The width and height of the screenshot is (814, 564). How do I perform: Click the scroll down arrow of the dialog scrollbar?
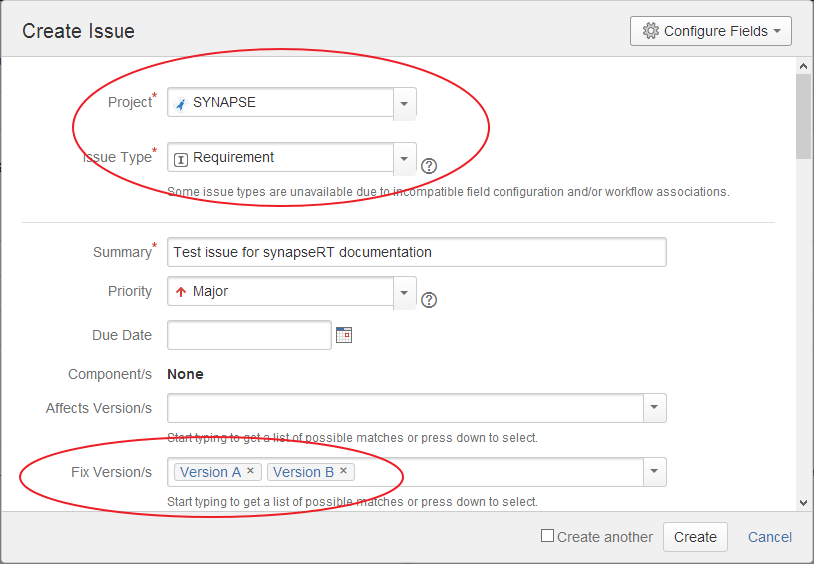[803, 502]
